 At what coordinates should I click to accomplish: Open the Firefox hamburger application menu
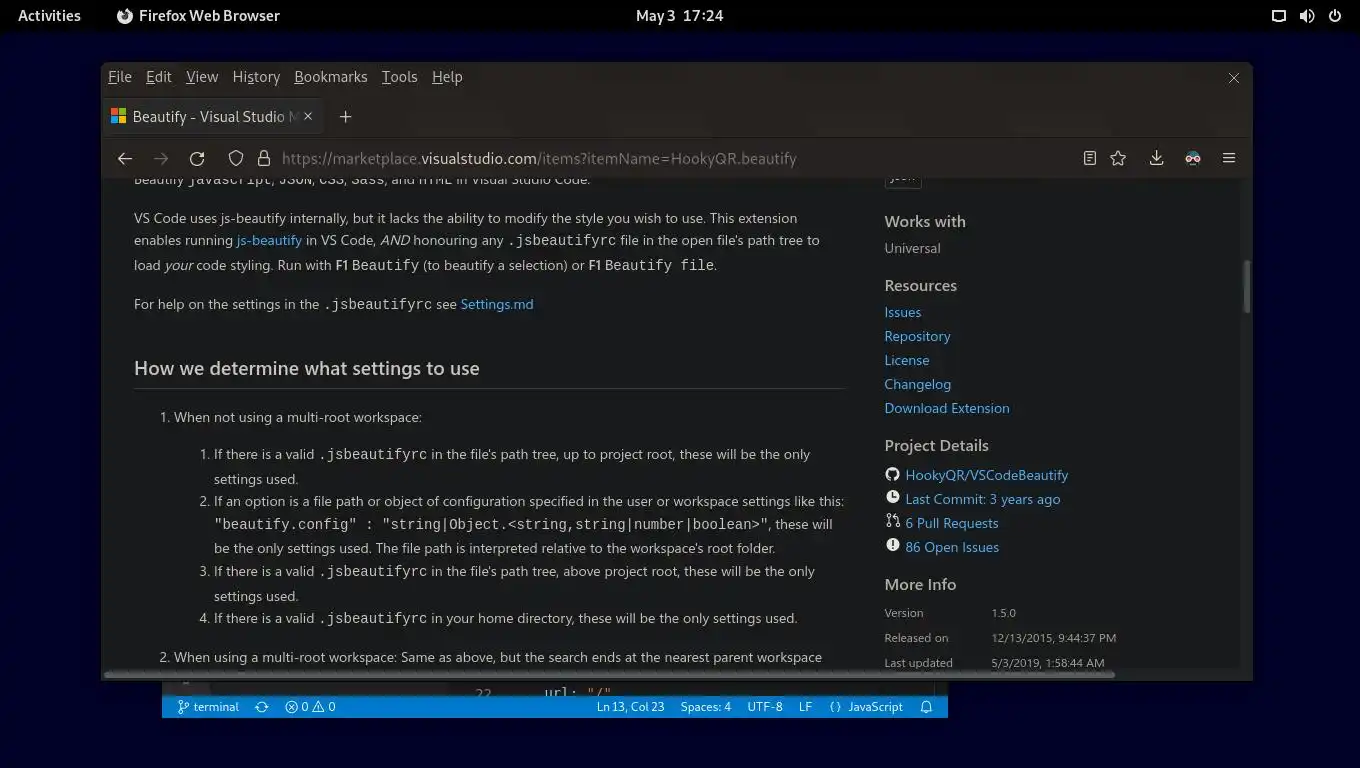point(1229,158)
